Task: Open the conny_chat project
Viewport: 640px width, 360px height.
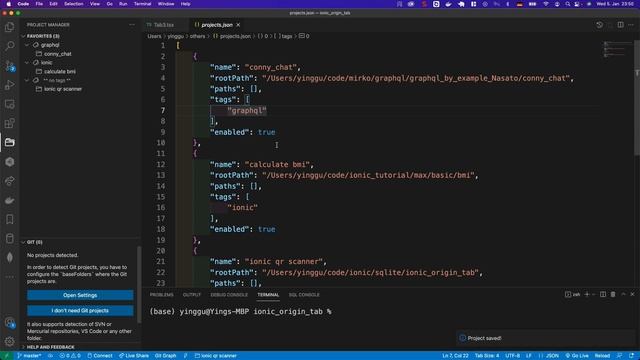Action: tap(58, 54)
